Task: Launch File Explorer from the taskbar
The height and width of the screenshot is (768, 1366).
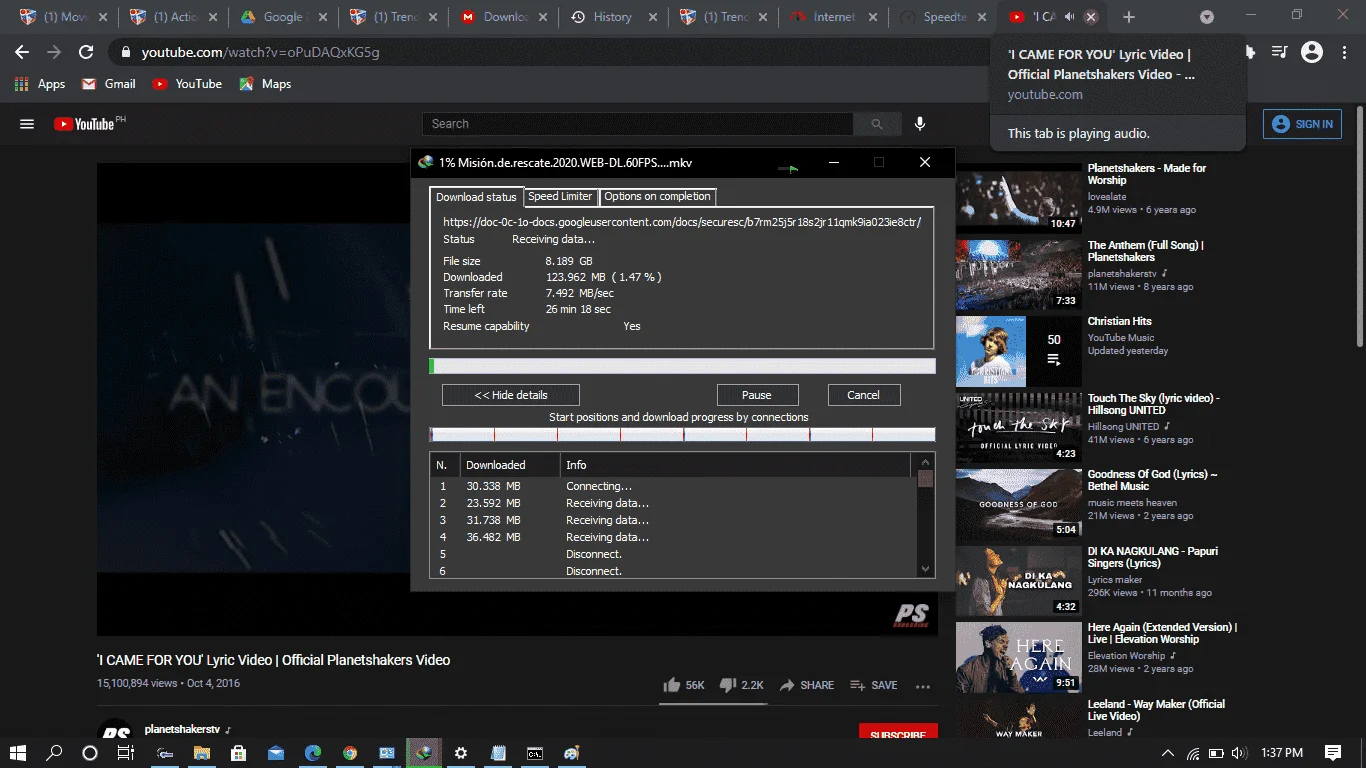Action: [x=202, y=753]
